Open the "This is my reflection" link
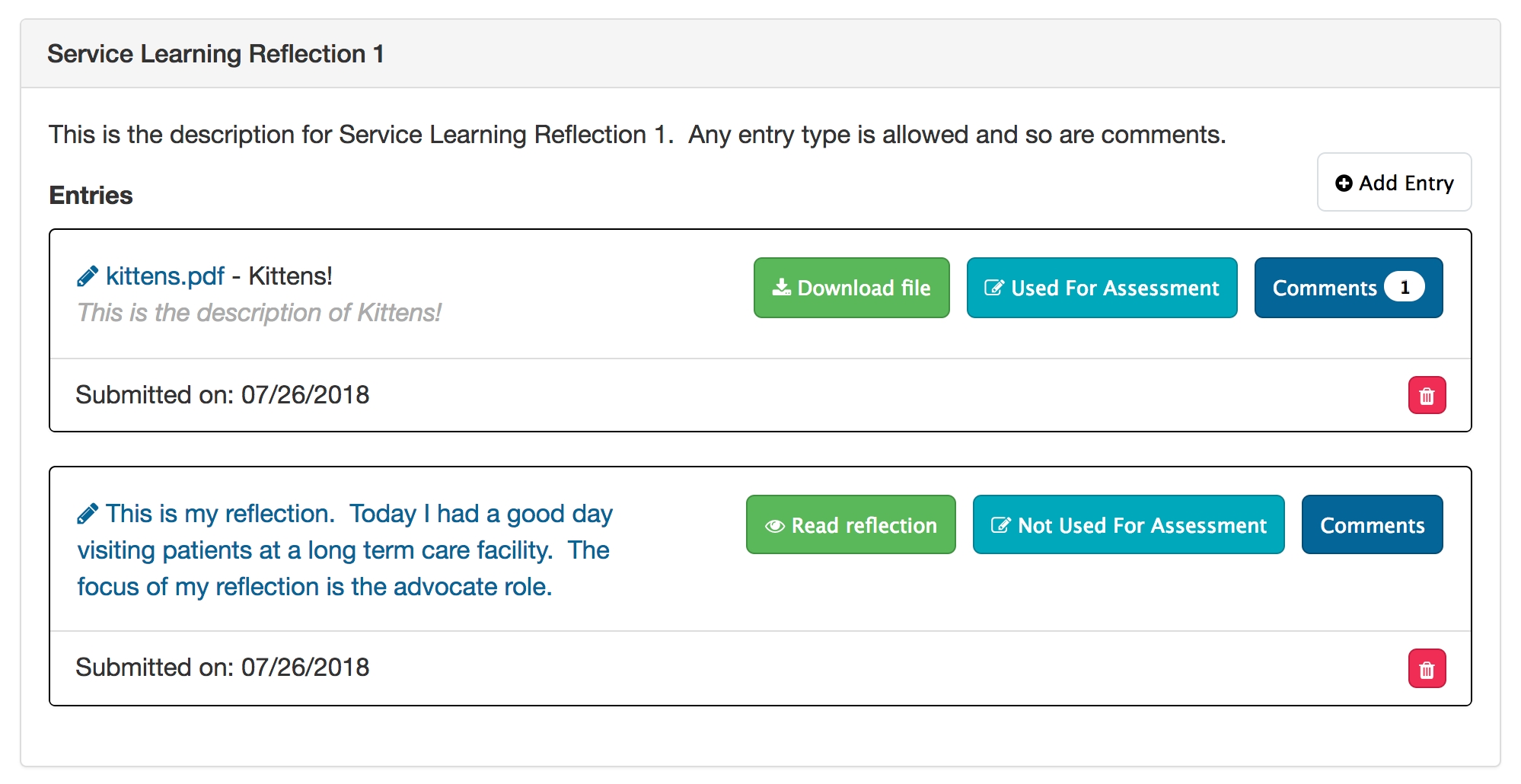Image resolution: width=1521 pixels, height=784 pixels. [x=344, y=550]
